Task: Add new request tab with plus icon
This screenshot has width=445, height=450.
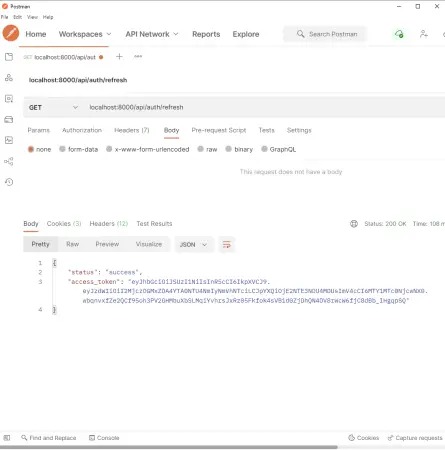Action: pyautogui.click(x=119, y=57)
